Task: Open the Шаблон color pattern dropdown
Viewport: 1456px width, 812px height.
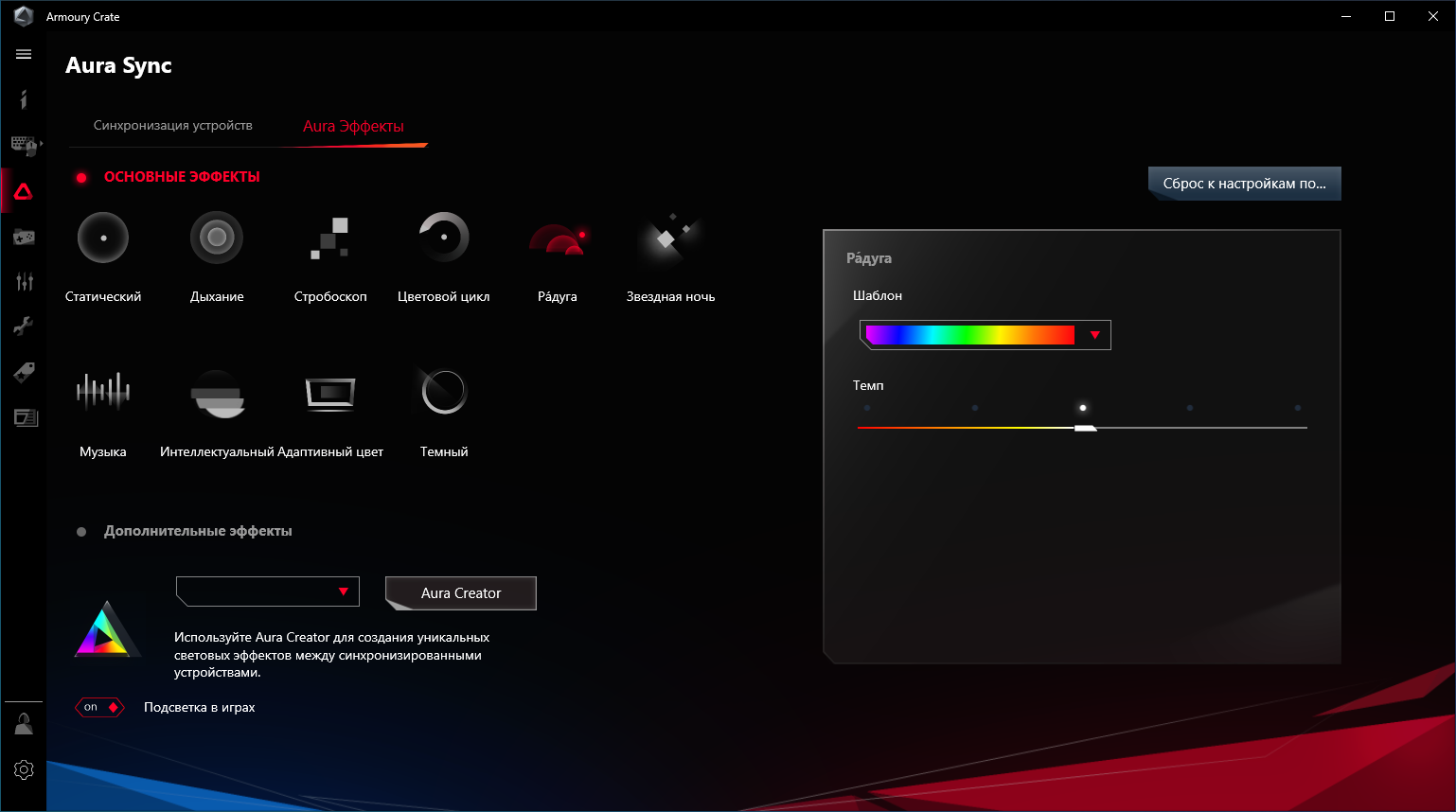Action: [x=985, y=335]
